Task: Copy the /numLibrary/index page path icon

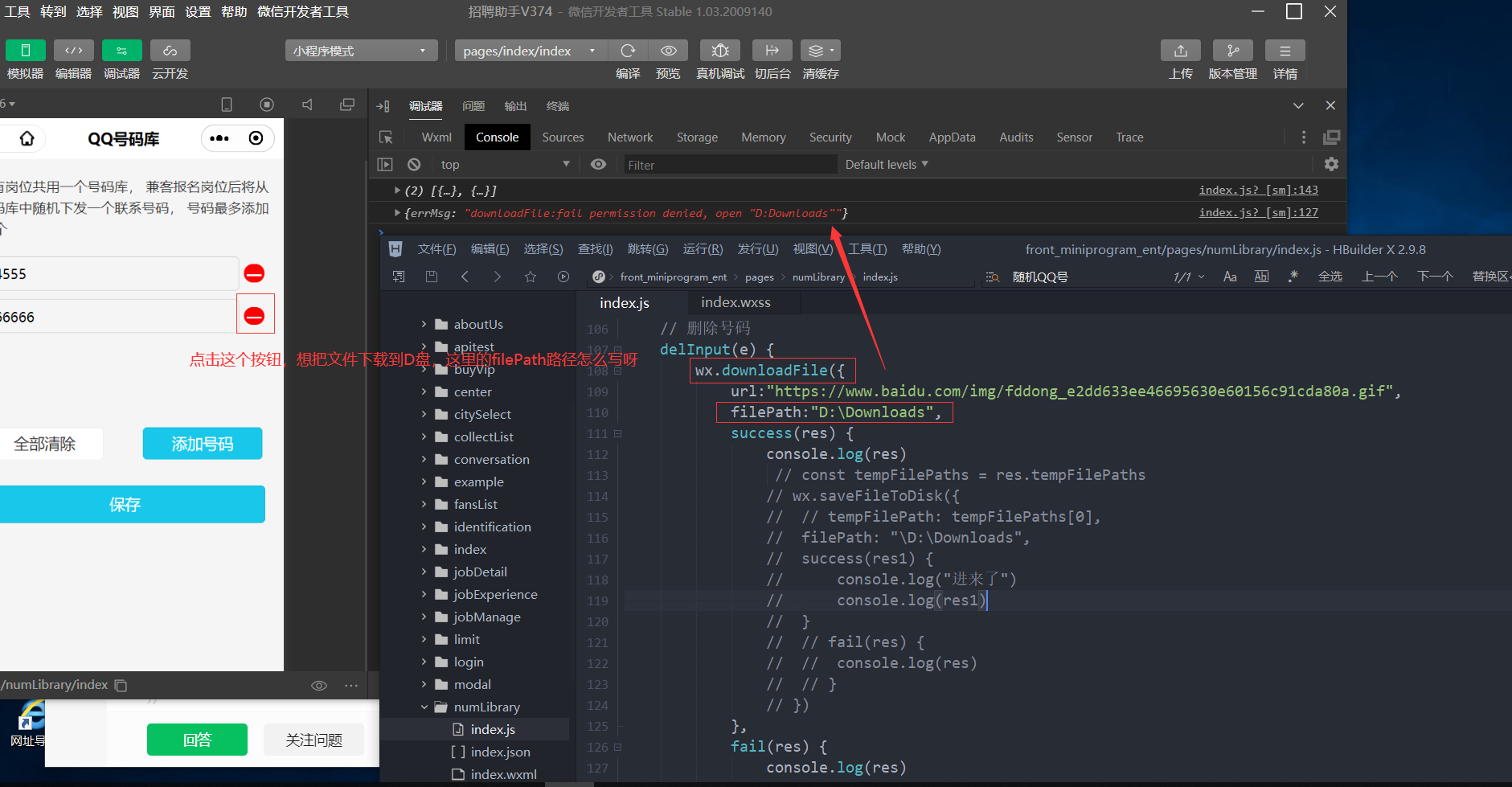Action: point(121,685)
